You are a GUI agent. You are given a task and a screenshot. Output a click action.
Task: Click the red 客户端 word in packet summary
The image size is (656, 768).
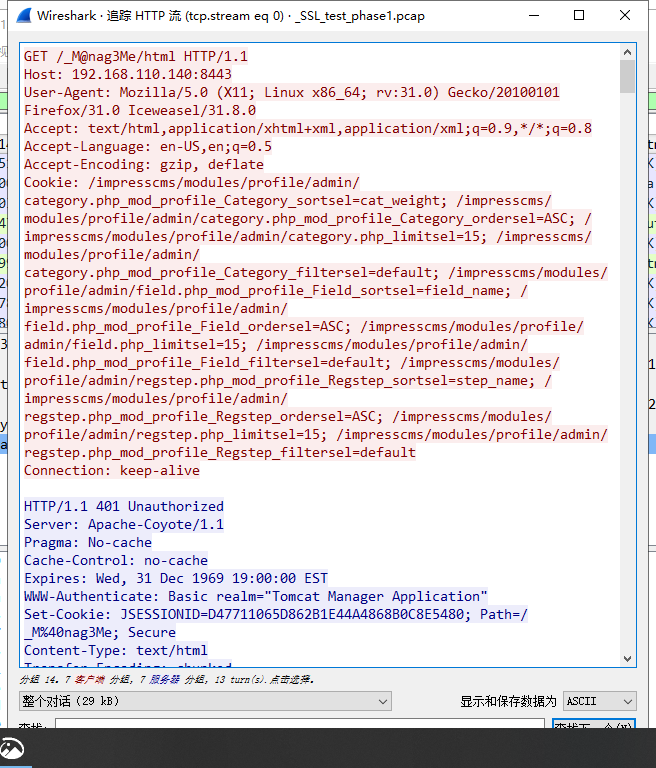[x=90, y=679]
